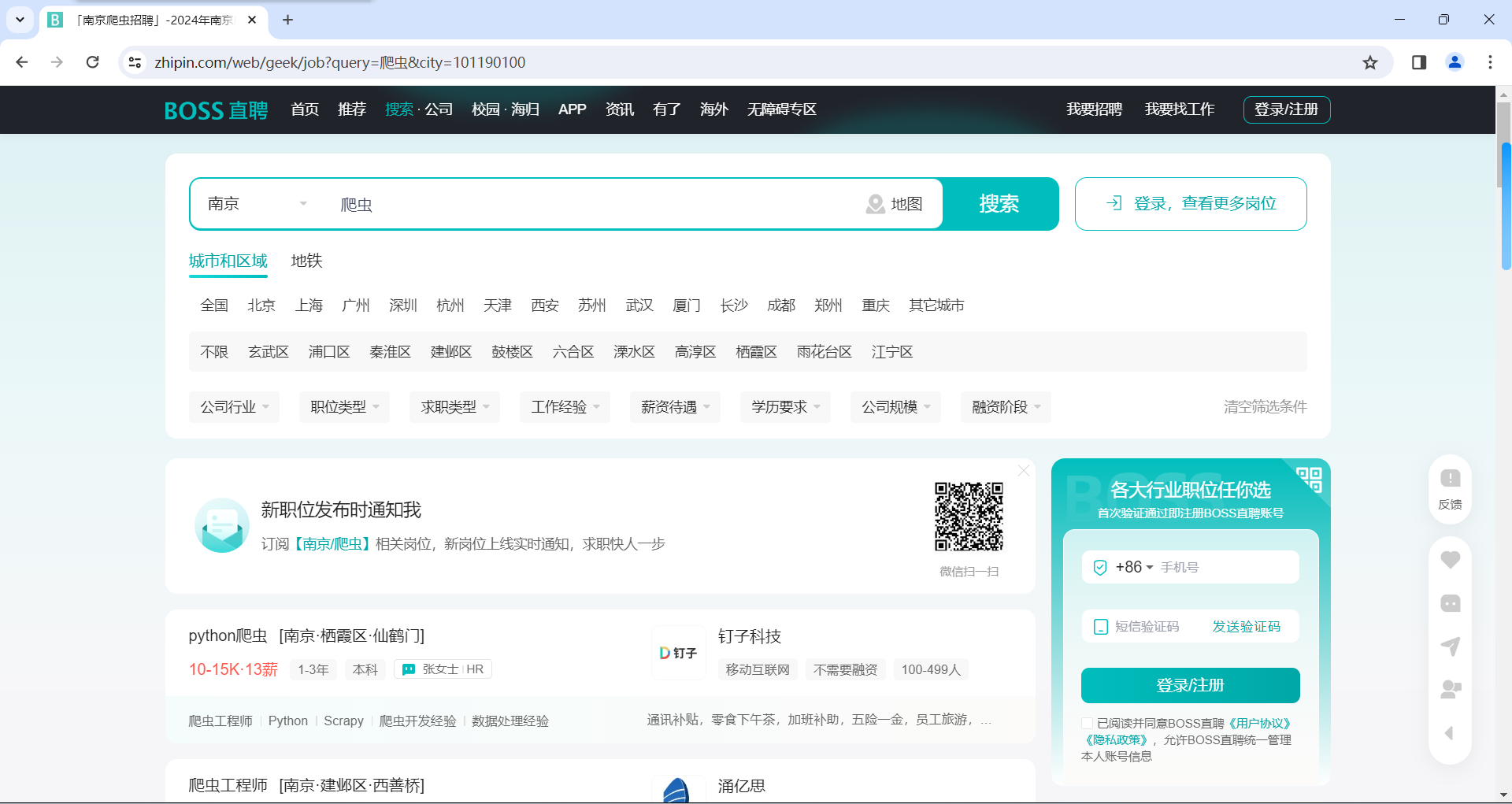
Task: Reload the page with refresh icon
Action: 92,62
